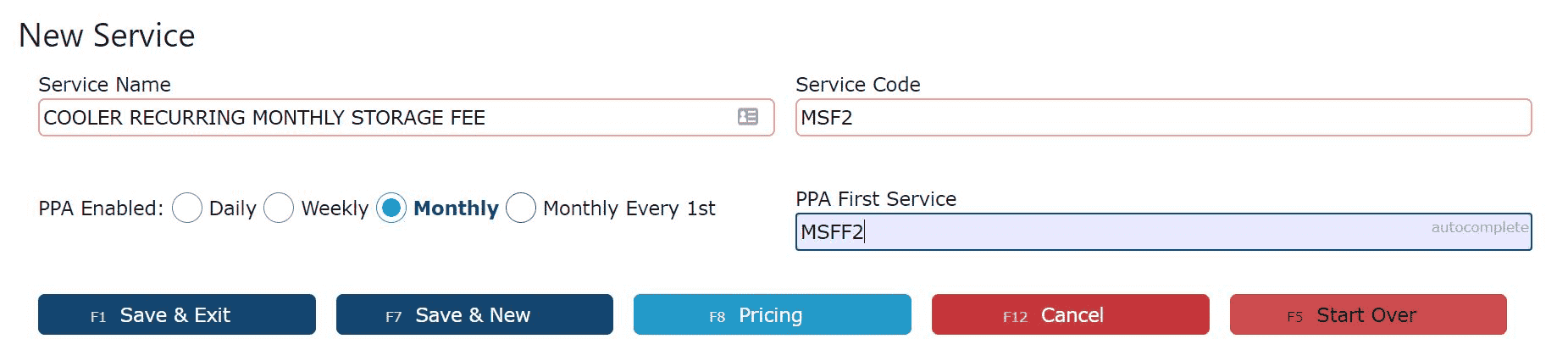Choose the Monthly Every 1st radio option
Screen dimensions: 1568x350
(521, 208)
